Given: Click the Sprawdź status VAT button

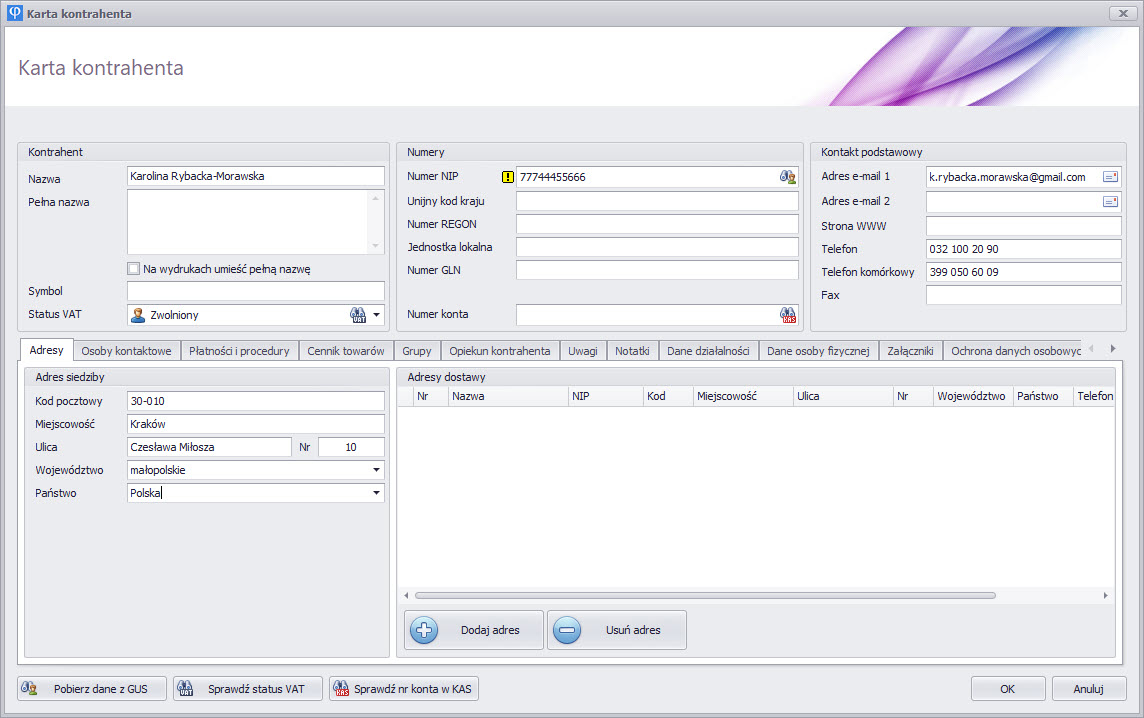Looking at the screenshot, I should pyautogui.click(x=248, y=689).
